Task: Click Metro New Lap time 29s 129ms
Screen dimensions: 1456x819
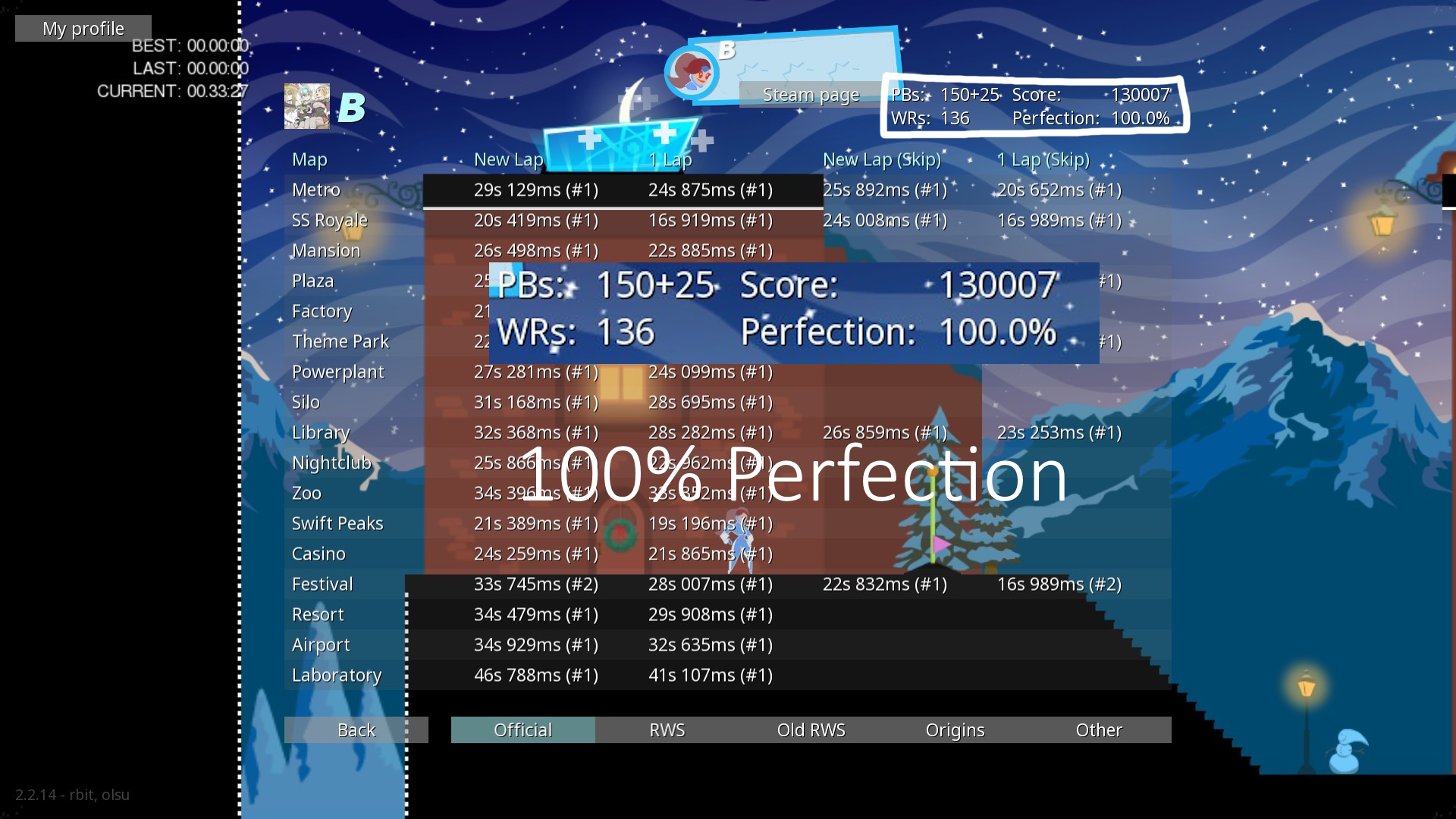Action: [535, 190]
